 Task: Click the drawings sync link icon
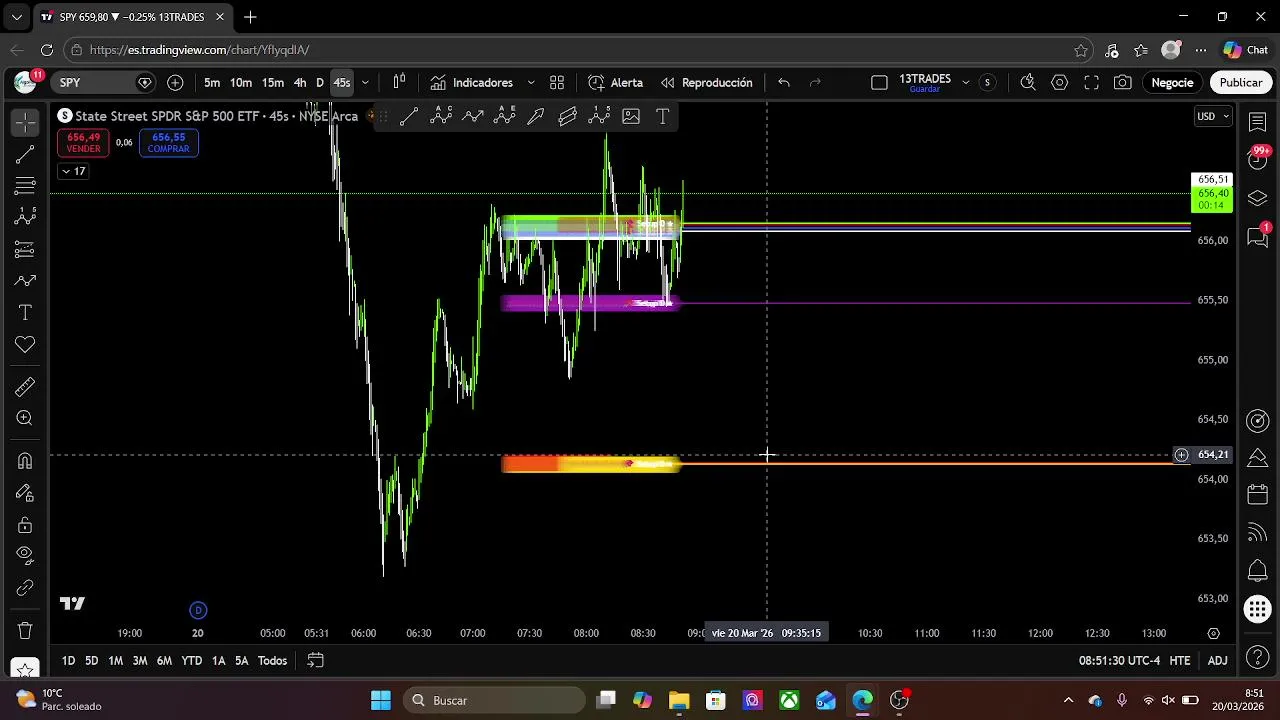click(x=25, y=588)
